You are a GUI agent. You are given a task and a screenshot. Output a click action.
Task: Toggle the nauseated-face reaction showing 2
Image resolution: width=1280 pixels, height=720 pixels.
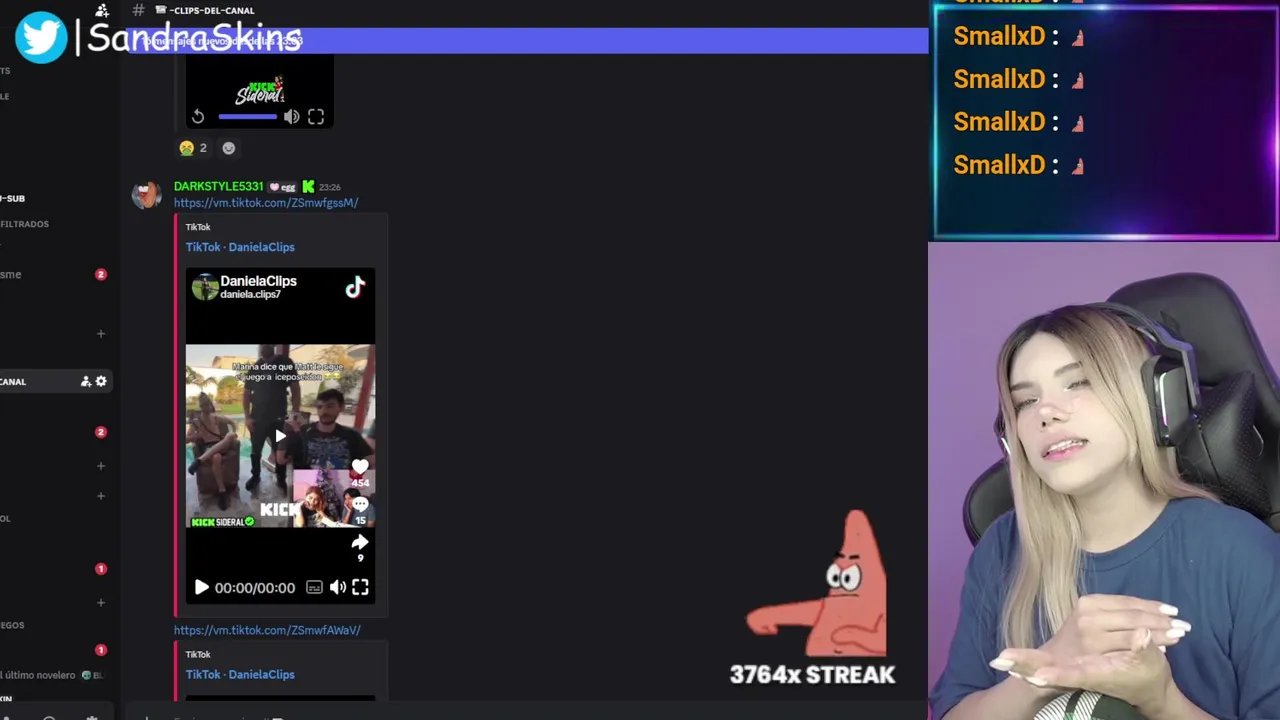(x=193, y=148)
